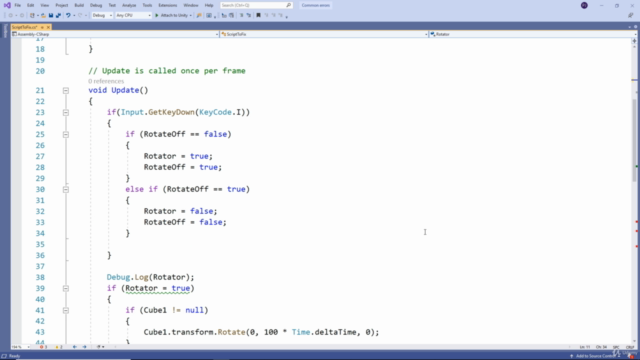Open the Help menu

[209, 5]
